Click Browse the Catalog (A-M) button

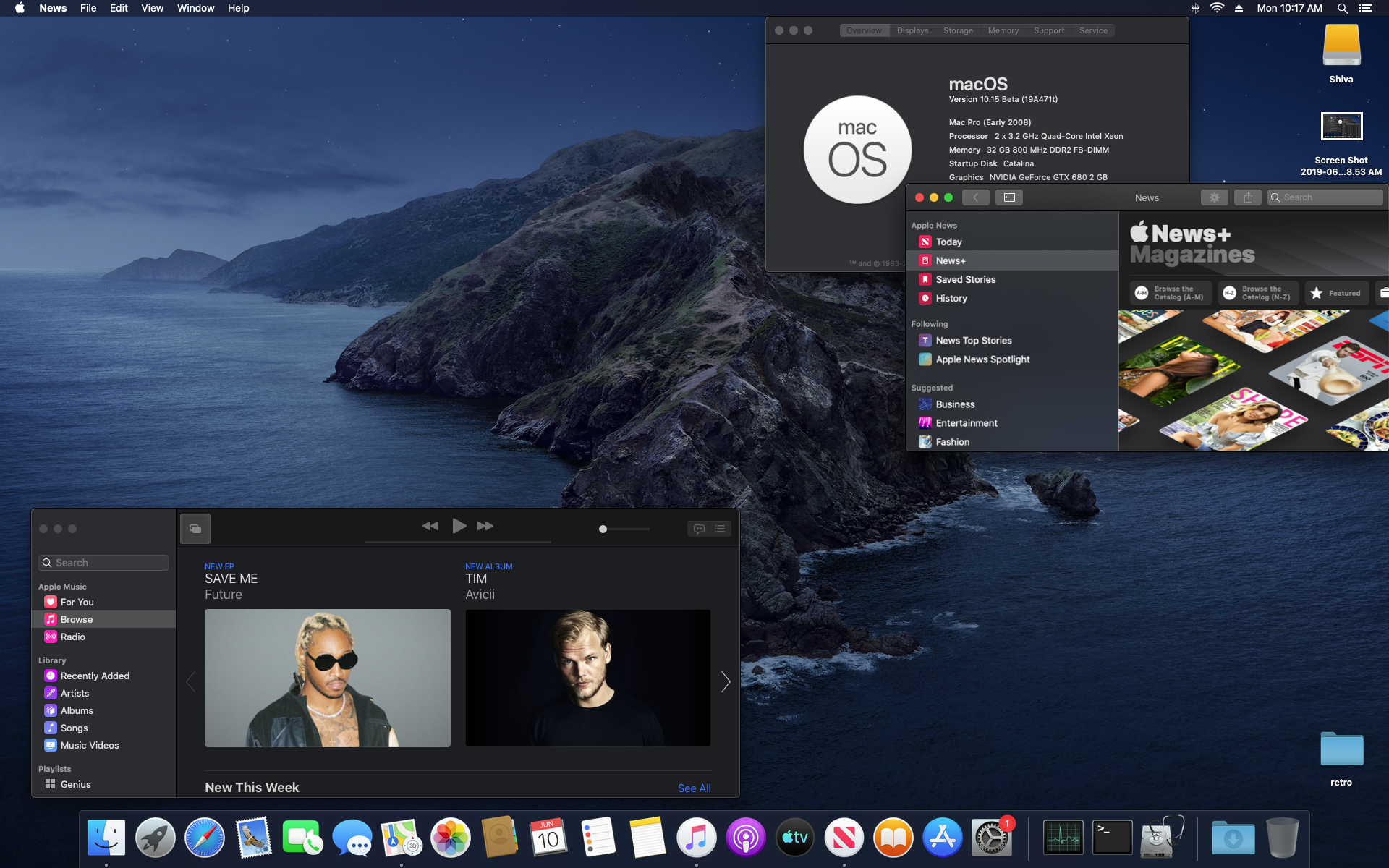pos(1171,293)
